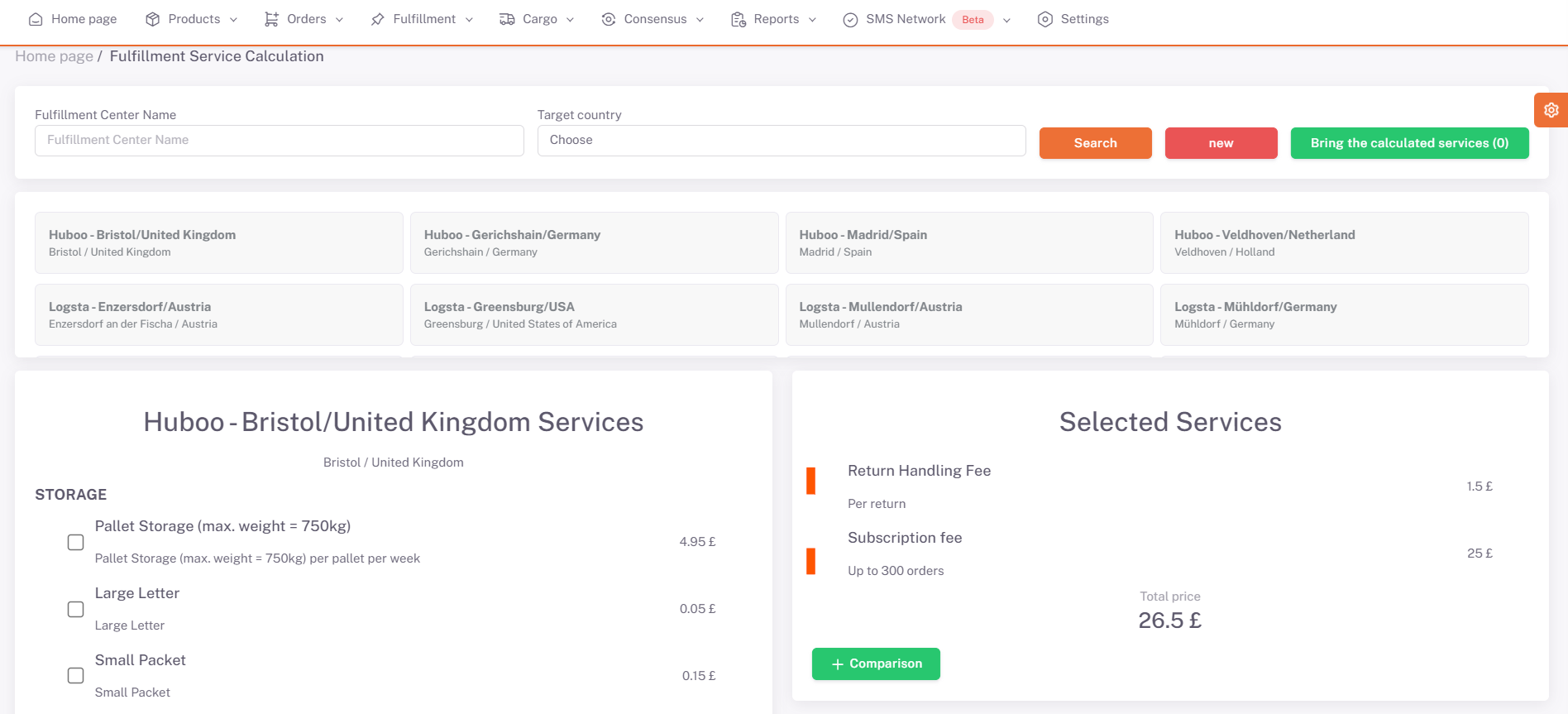Click Bring the calculated services button
Viewport: 1568px width, 714px height.
point(1409,143)
